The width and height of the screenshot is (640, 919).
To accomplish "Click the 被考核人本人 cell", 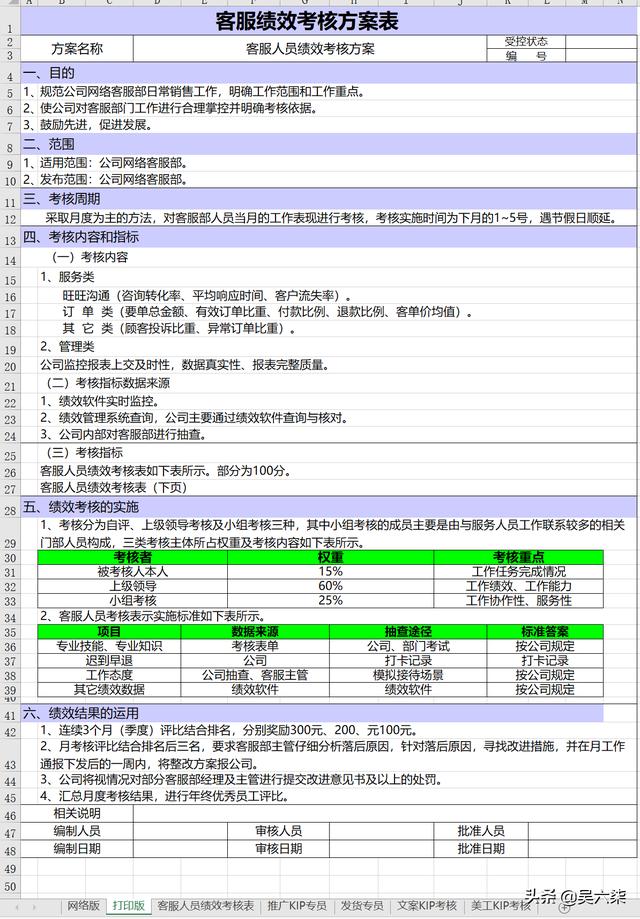I will click(x=132, y=571).
